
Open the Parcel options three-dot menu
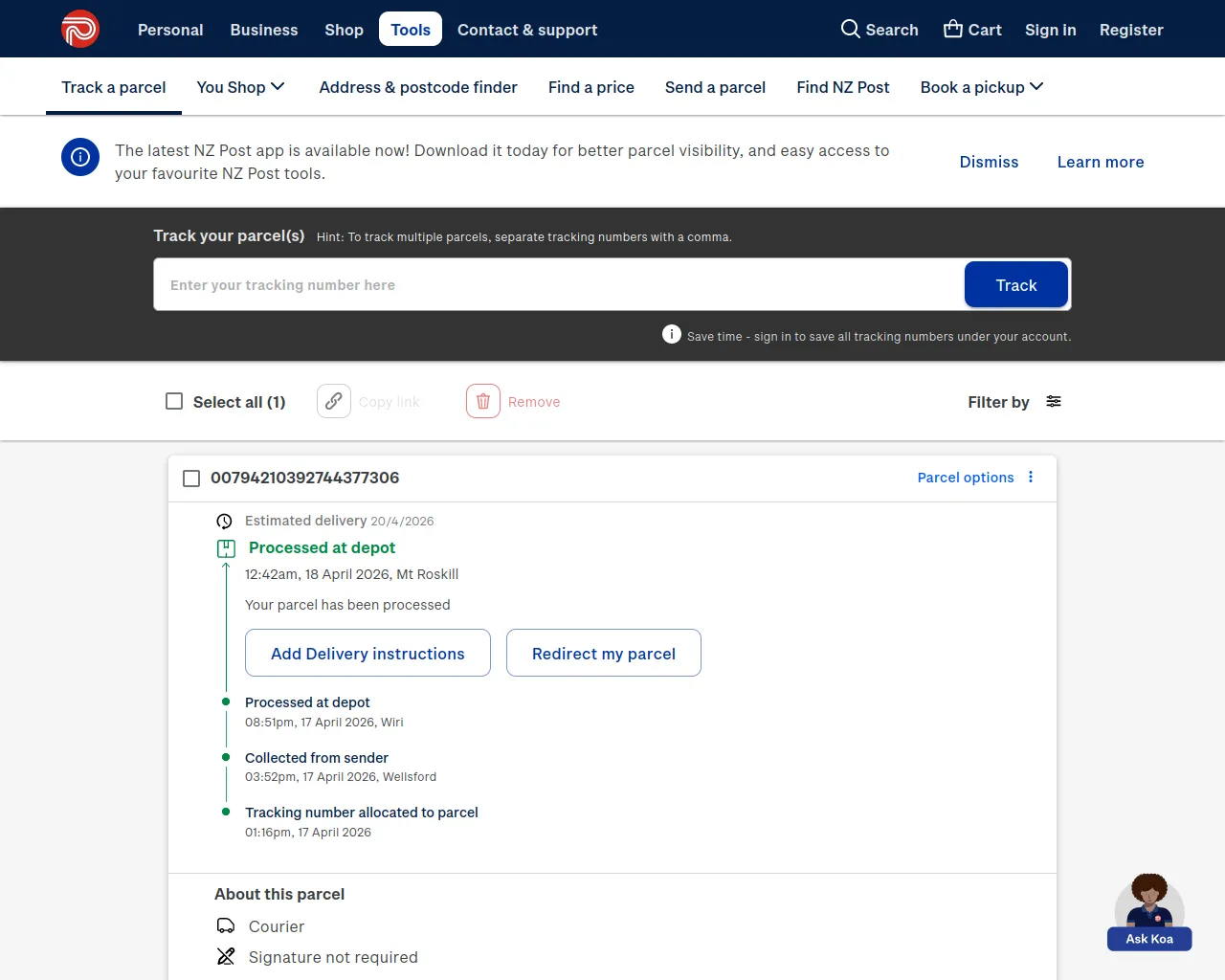click(1031, 478)
